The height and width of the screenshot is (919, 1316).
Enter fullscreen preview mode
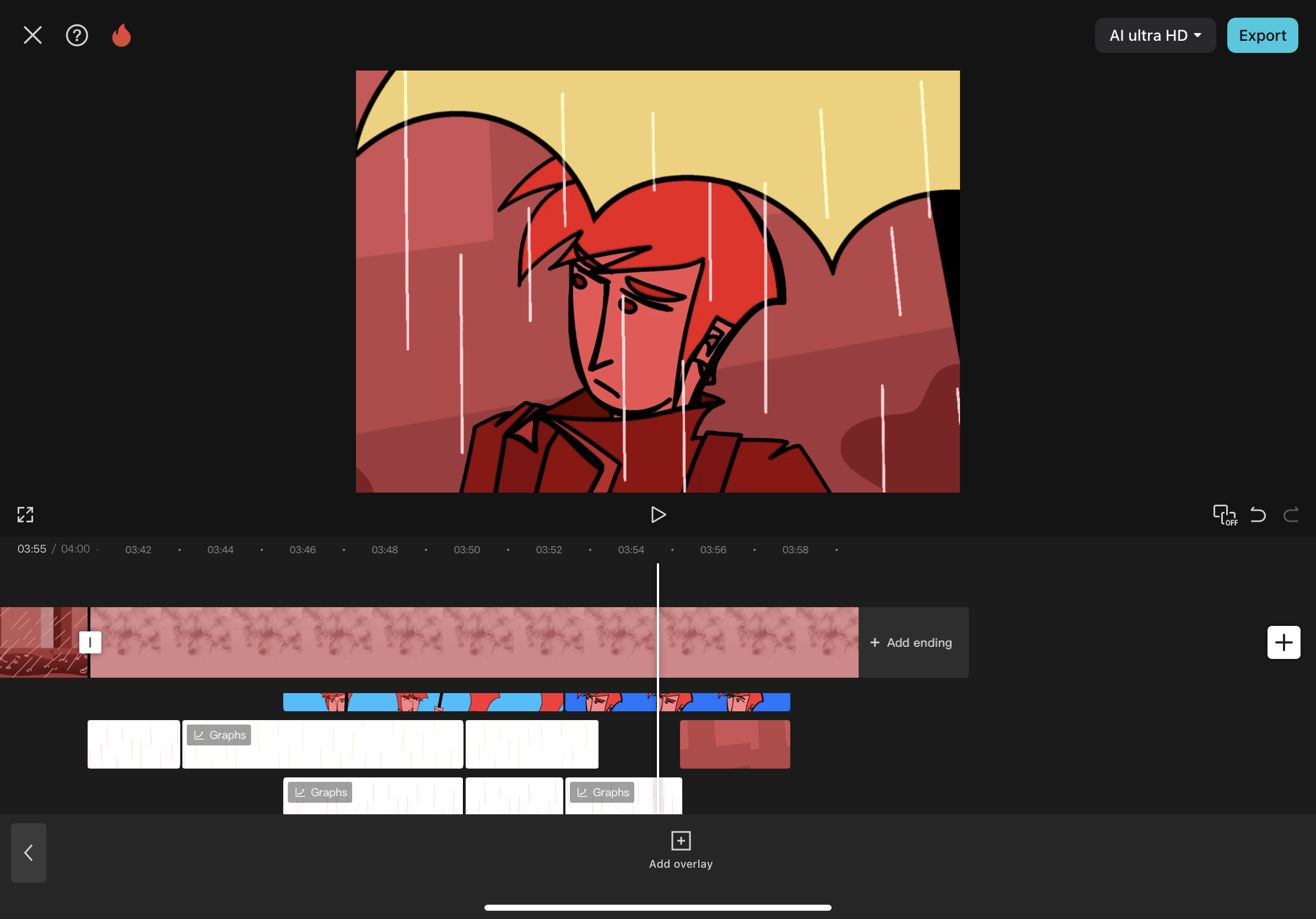pyautogui.click(x=25, y=515)
